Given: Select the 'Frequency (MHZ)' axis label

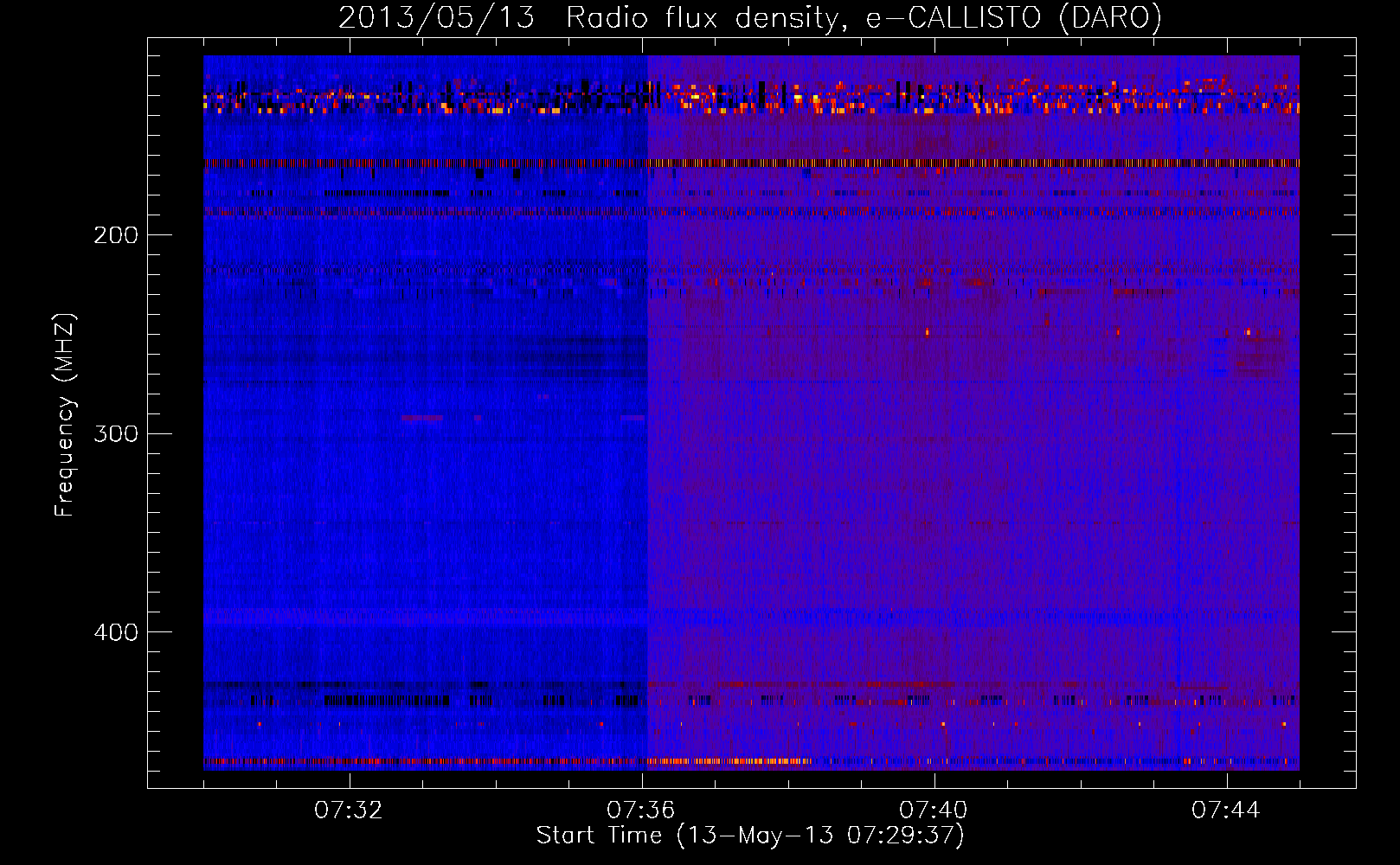Looking at the screenshot, I should click(x=65, y=415).
